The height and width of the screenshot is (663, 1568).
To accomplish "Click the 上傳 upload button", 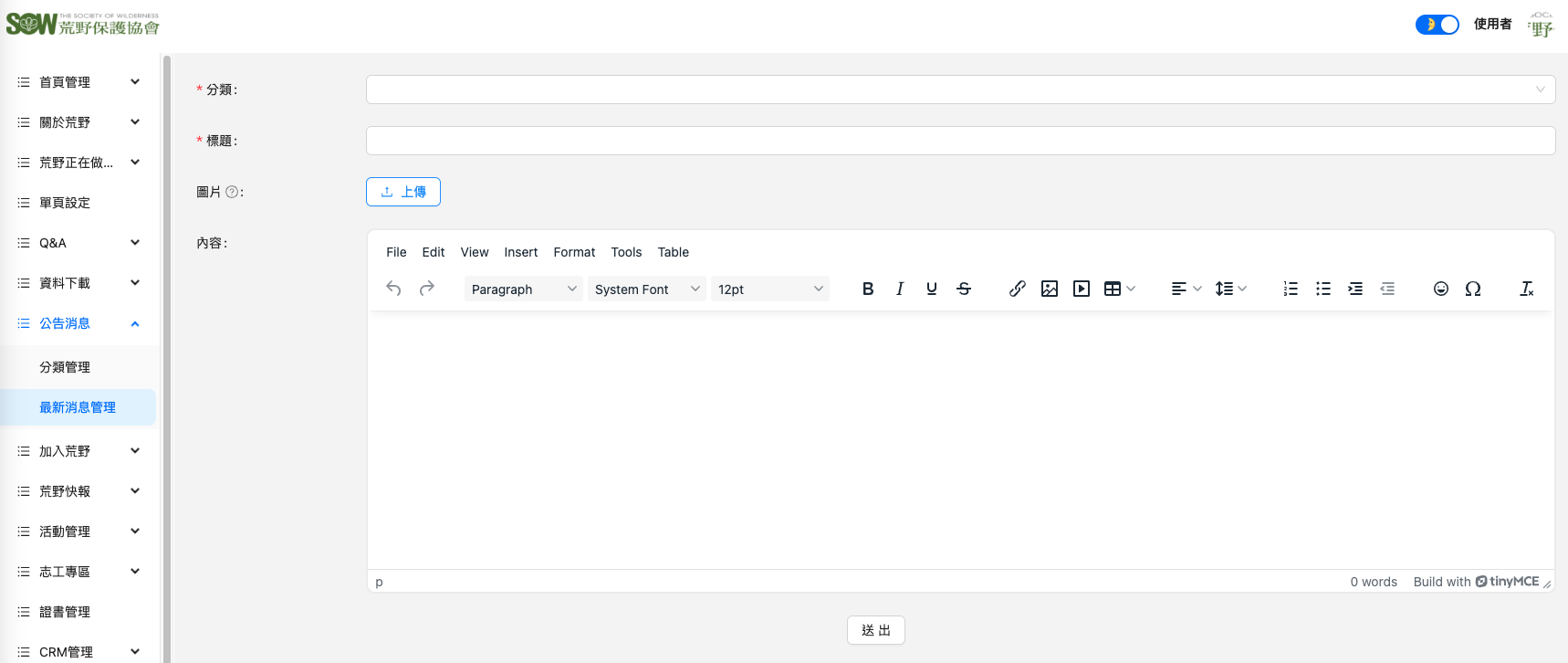I will tap(403, 192).
